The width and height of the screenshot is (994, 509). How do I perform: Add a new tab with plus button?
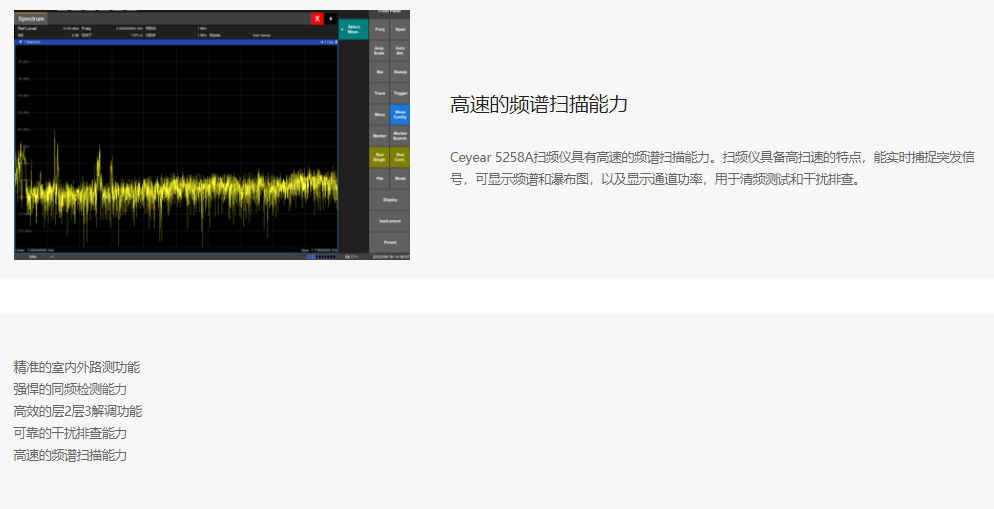pyautogui.click(x=330, y=18)
